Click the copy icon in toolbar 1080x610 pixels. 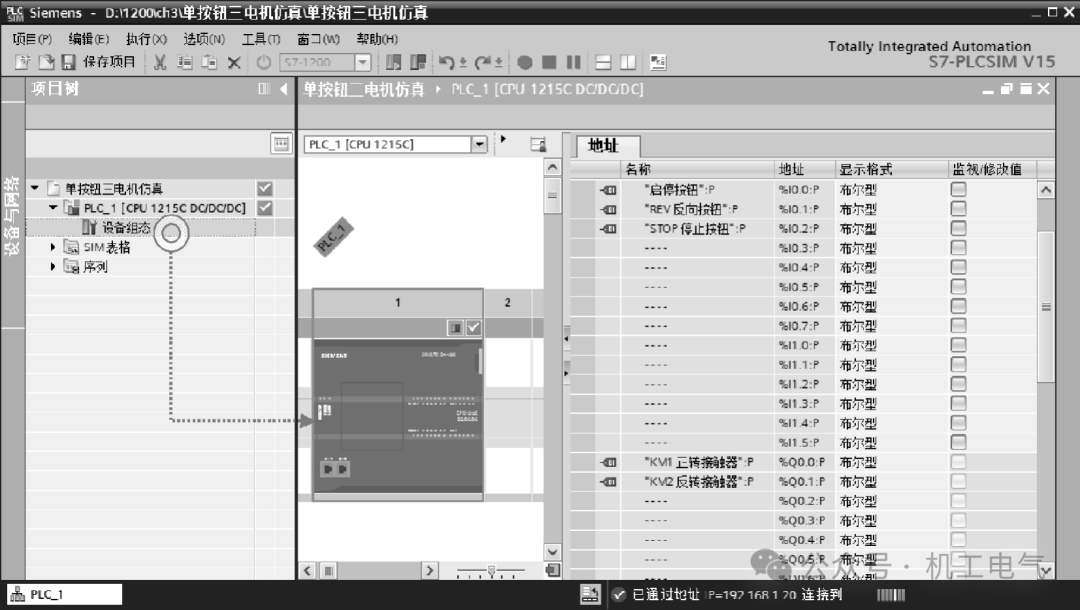click(x=185, y=62)
